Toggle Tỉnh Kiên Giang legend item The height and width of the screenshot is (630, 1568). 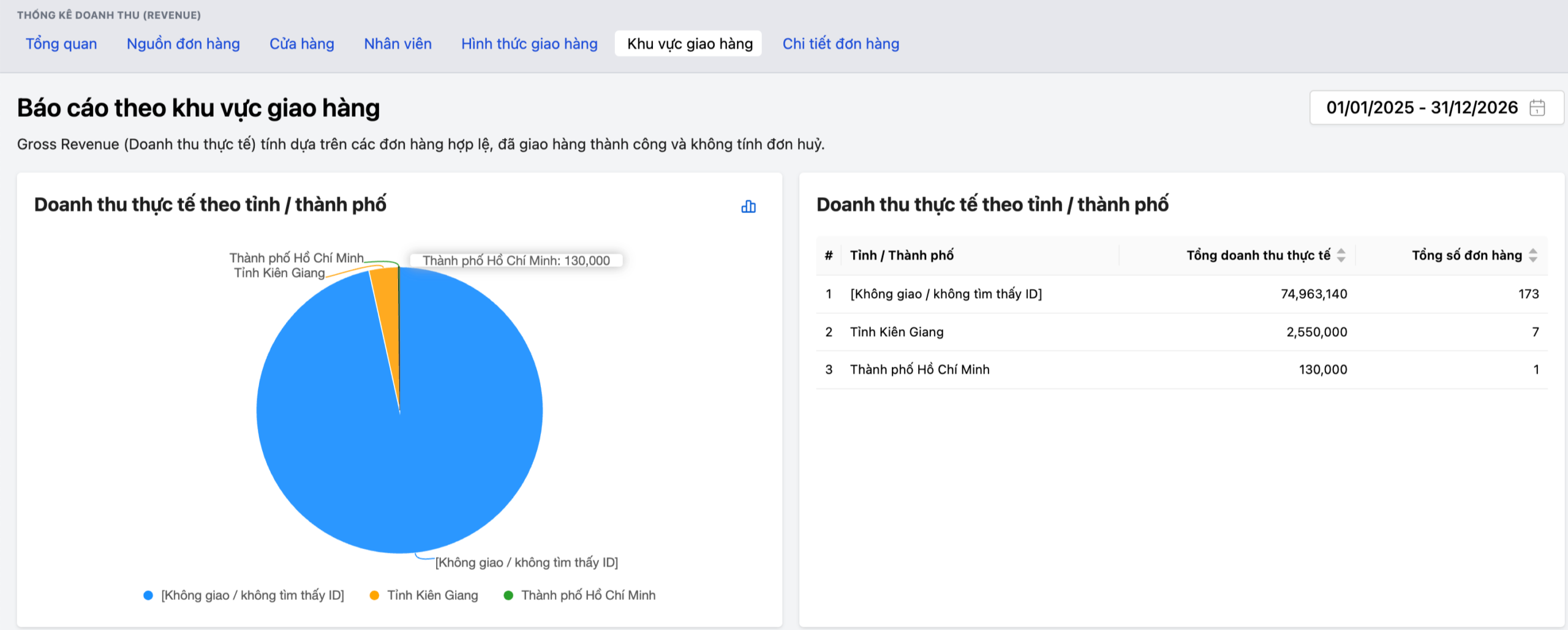(432, 595)
